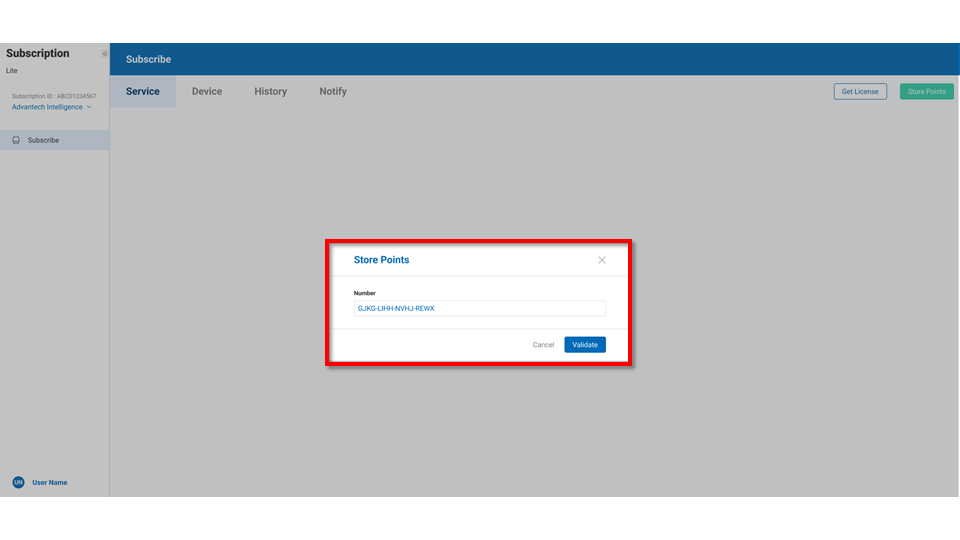Screen dimensions: 960x540
Task: Click the Subscribe cart icon in sidebar
Action: [16, 140]
